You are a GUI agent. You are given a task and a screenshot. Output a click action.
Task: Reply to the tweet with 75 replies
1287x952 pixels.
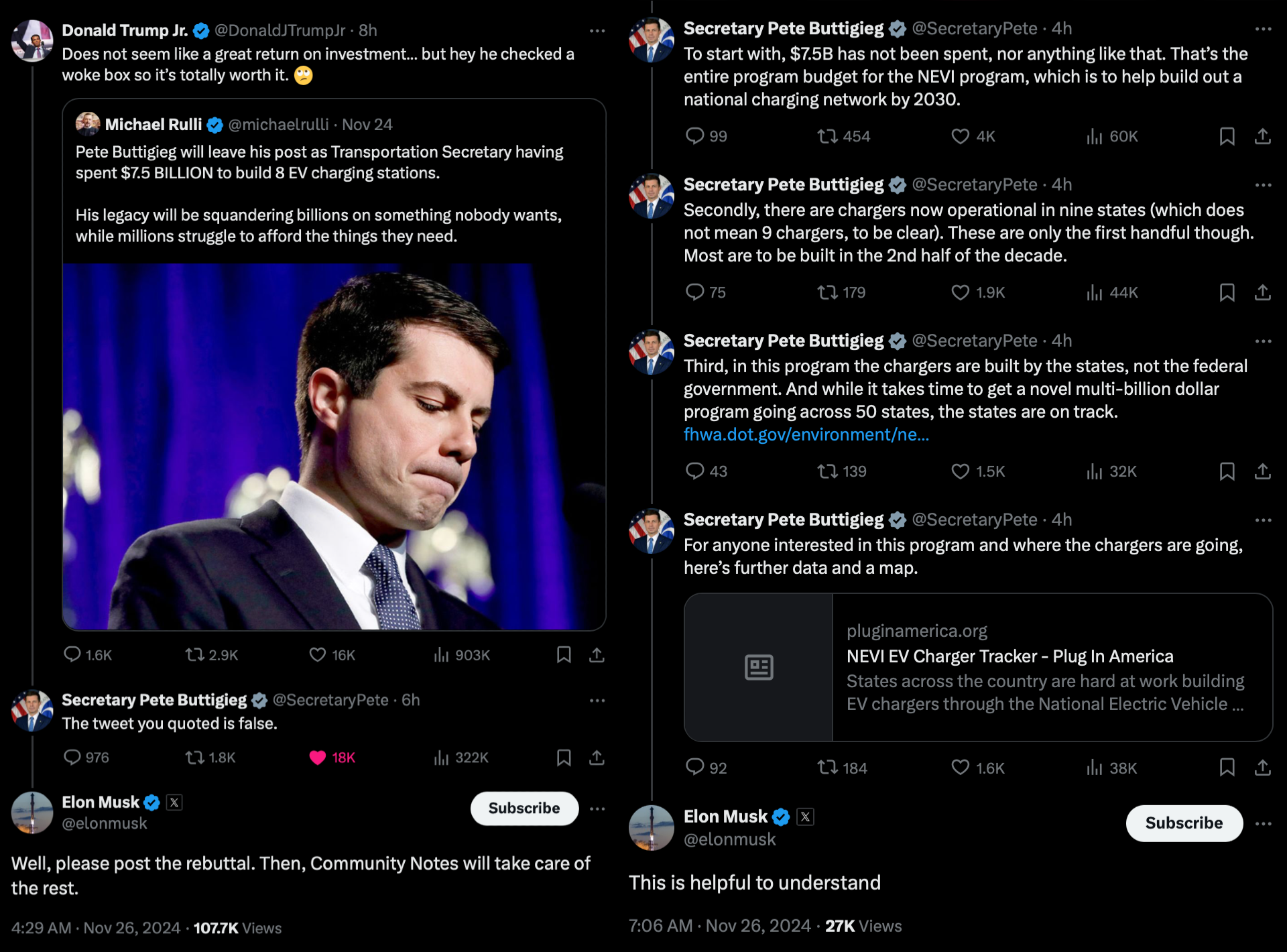pyautogui.click(x=695, y=292)
